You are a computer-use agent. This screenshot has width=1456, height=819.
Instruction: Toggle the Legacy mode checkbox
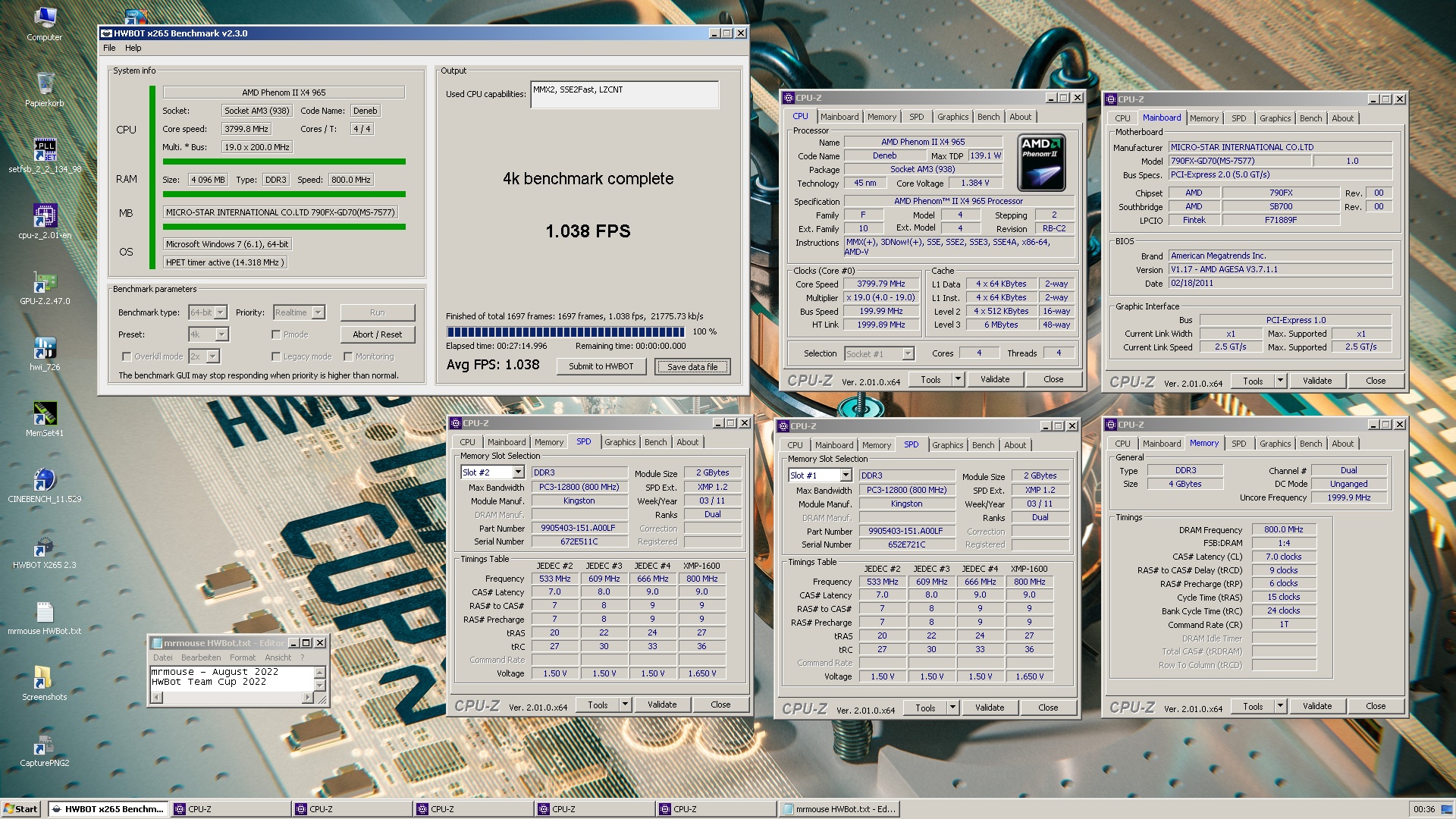276,356
